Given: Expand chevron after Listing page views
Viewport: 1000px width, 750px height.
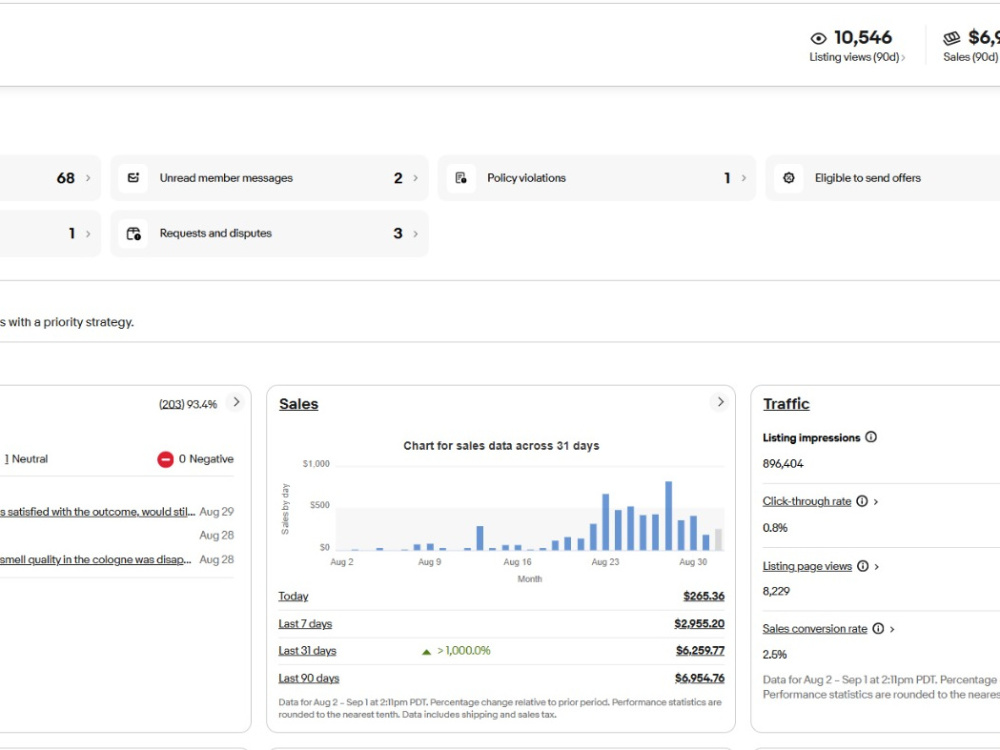Looking at the screenshot, I should (x=877, y=566).
